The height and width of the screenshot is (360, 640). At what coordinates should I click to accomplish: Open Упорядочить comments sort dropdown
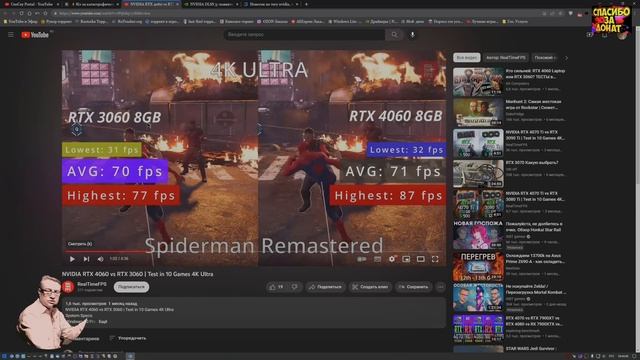[128, 338]
